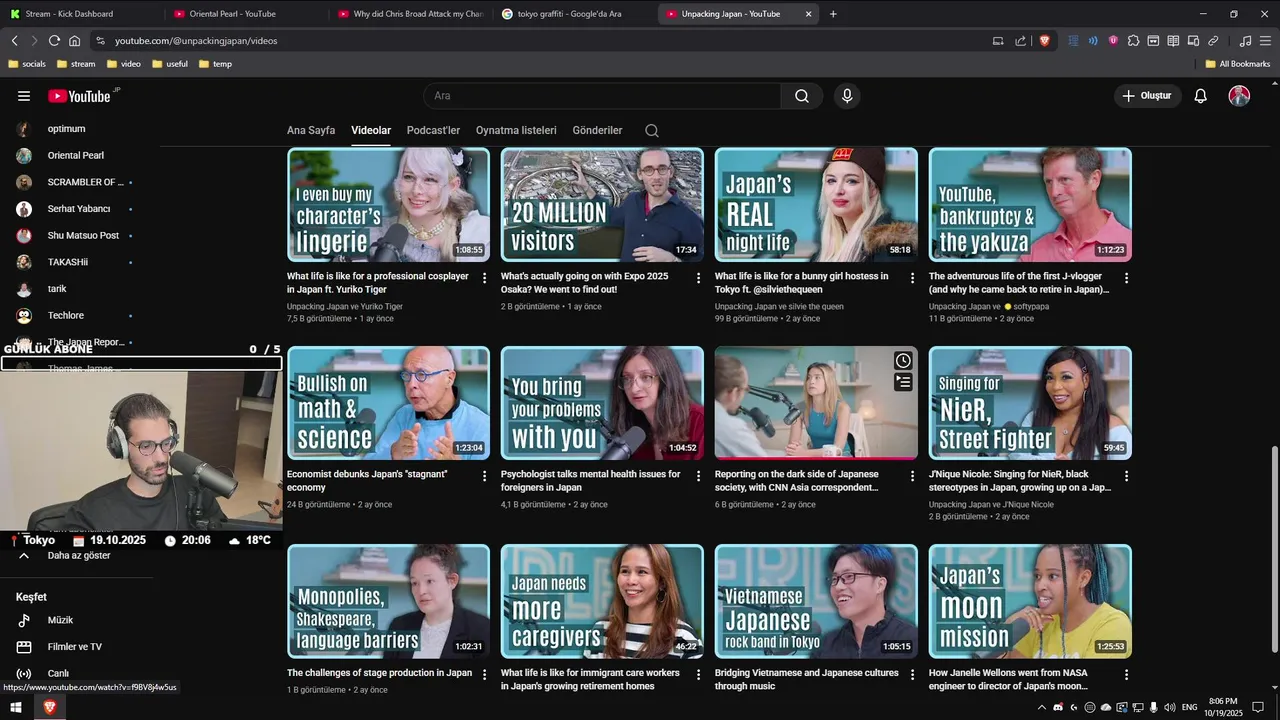Show hidden system tray icons chevron
Viewport: 1280px width, 720px height.
click(x=1041, y=707)
